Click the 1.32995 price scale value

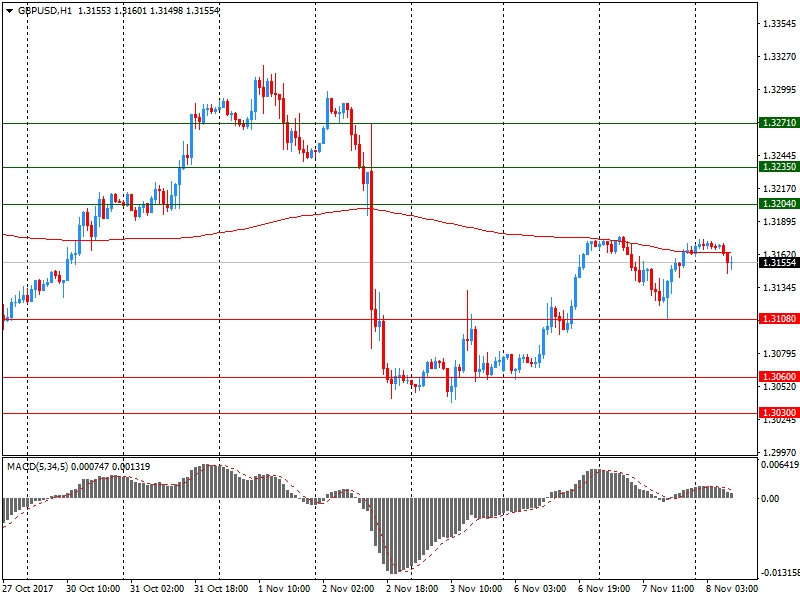pyautogui.click(x=779, y=90)
